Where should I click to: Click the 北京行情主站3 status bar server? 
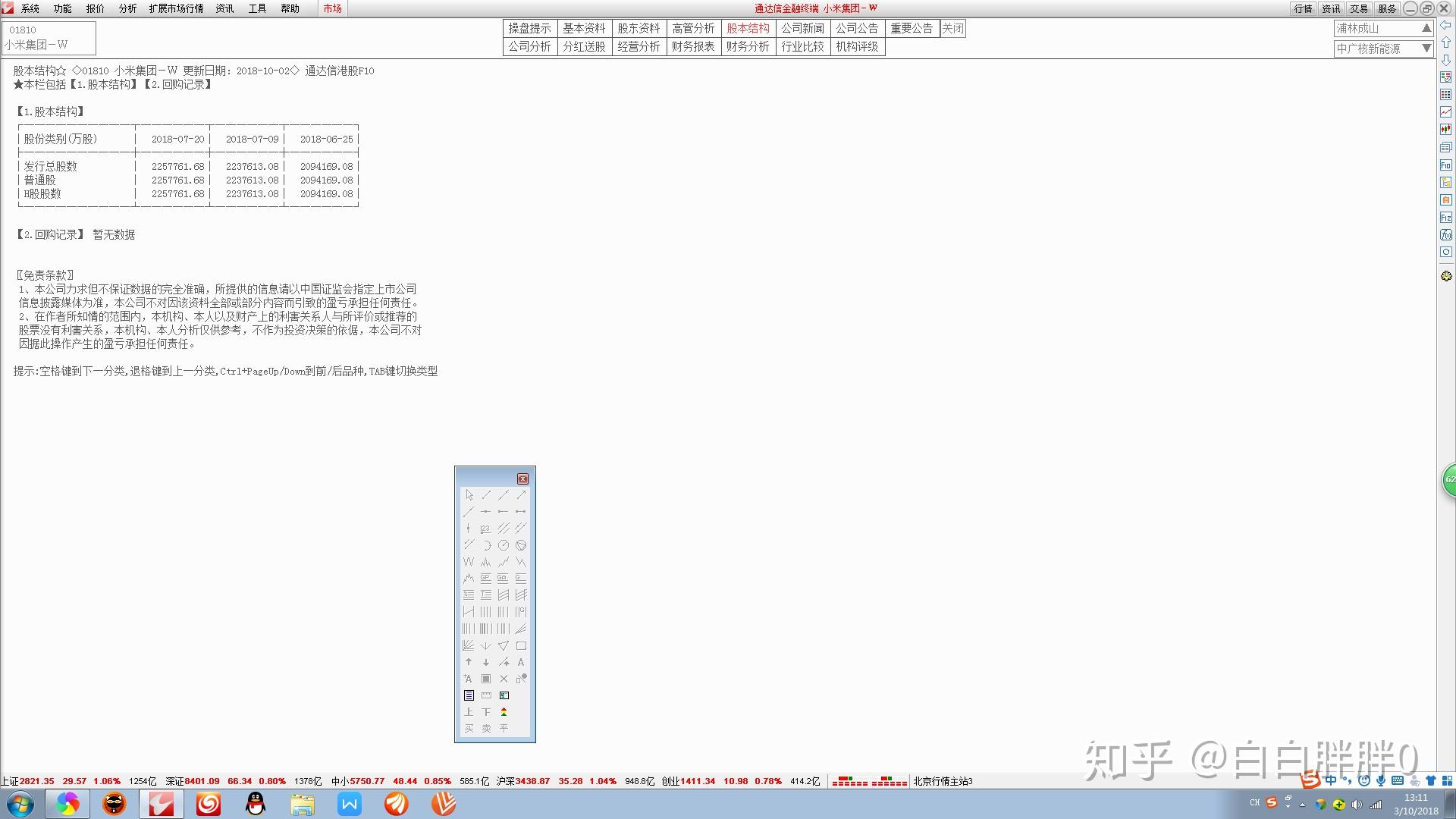(x=943, y=781)
